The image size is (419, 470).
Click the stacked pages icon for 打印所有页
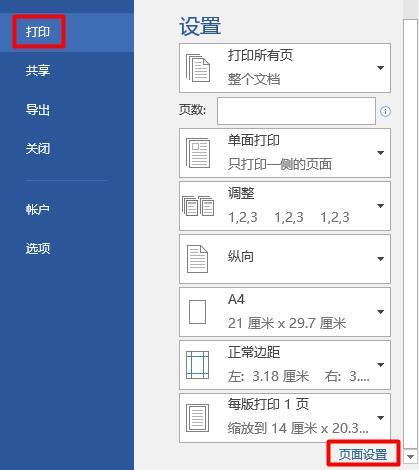pos(198,68)
